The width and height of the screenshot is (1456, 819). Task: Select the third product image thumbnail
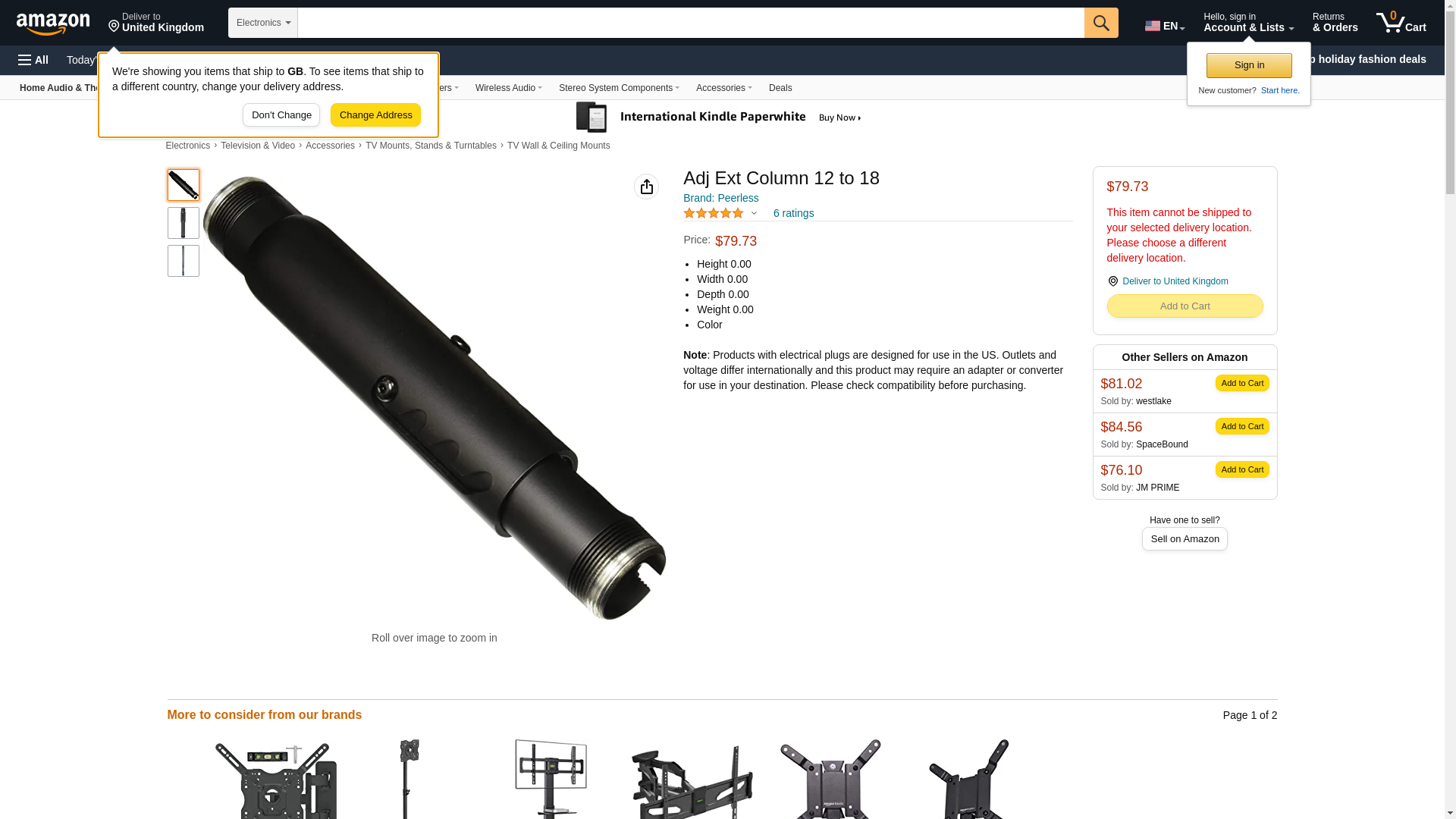184,261
